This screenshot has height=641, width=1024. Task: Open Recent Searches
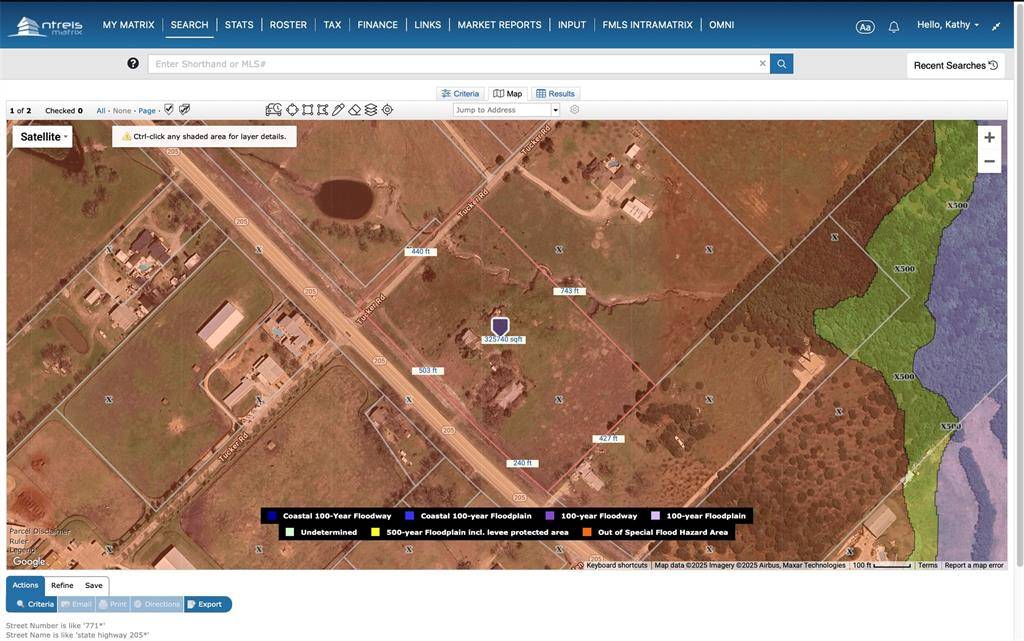(x=954, y=63)
